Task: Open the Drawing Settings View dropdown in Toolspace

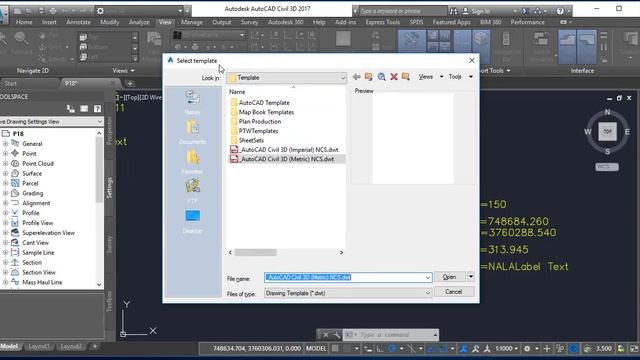Action: tap(51, 122)
